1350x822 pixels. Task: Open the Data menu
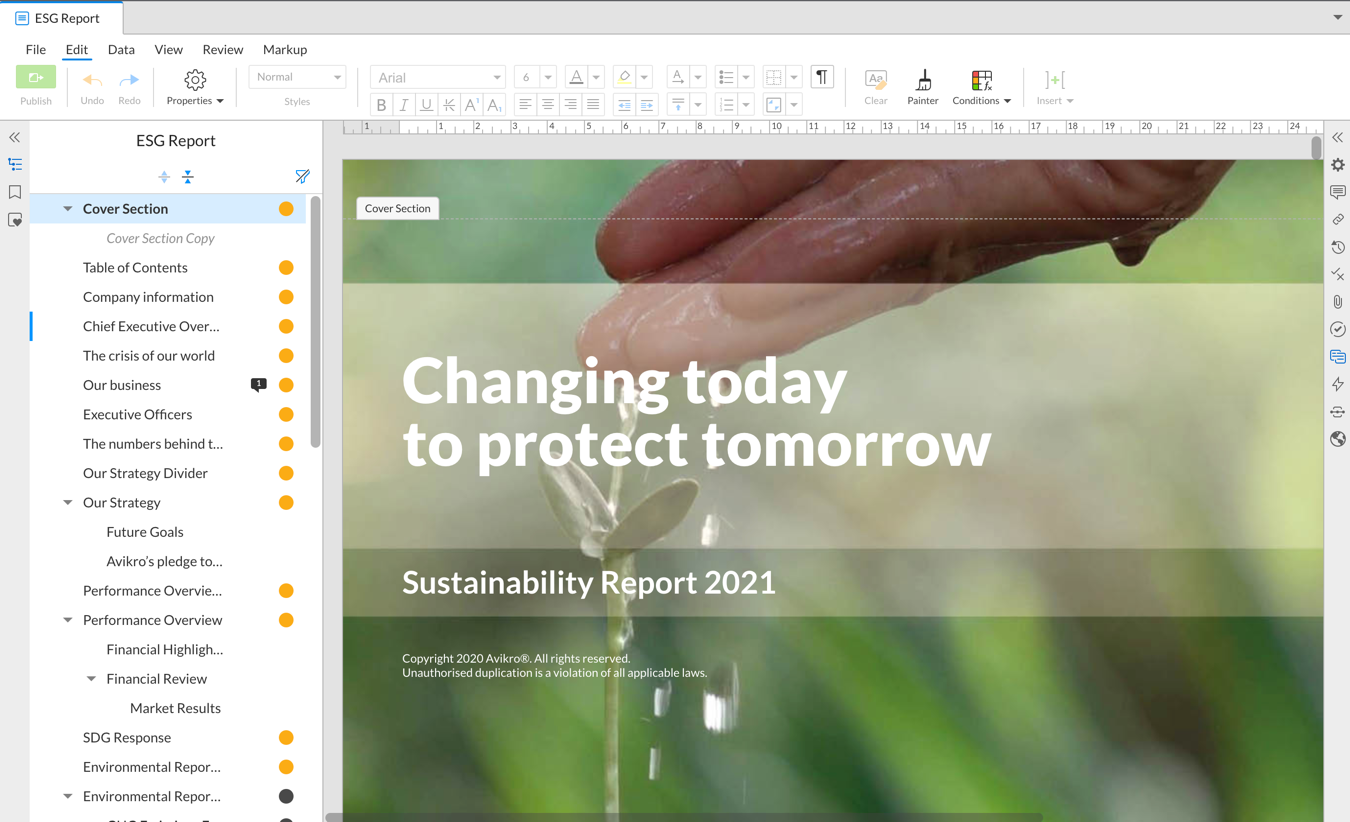(121, 49)
